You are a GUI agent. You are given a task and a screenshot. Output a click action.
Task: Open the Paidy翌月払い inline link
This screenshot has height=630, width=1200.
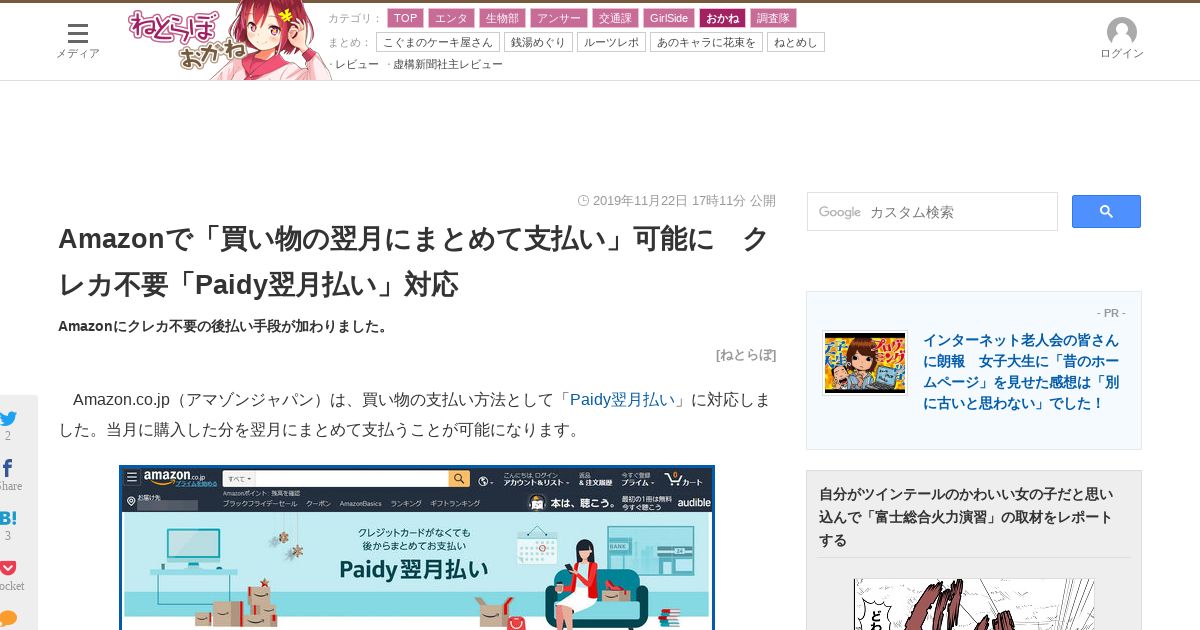click(x=623, y=399)
